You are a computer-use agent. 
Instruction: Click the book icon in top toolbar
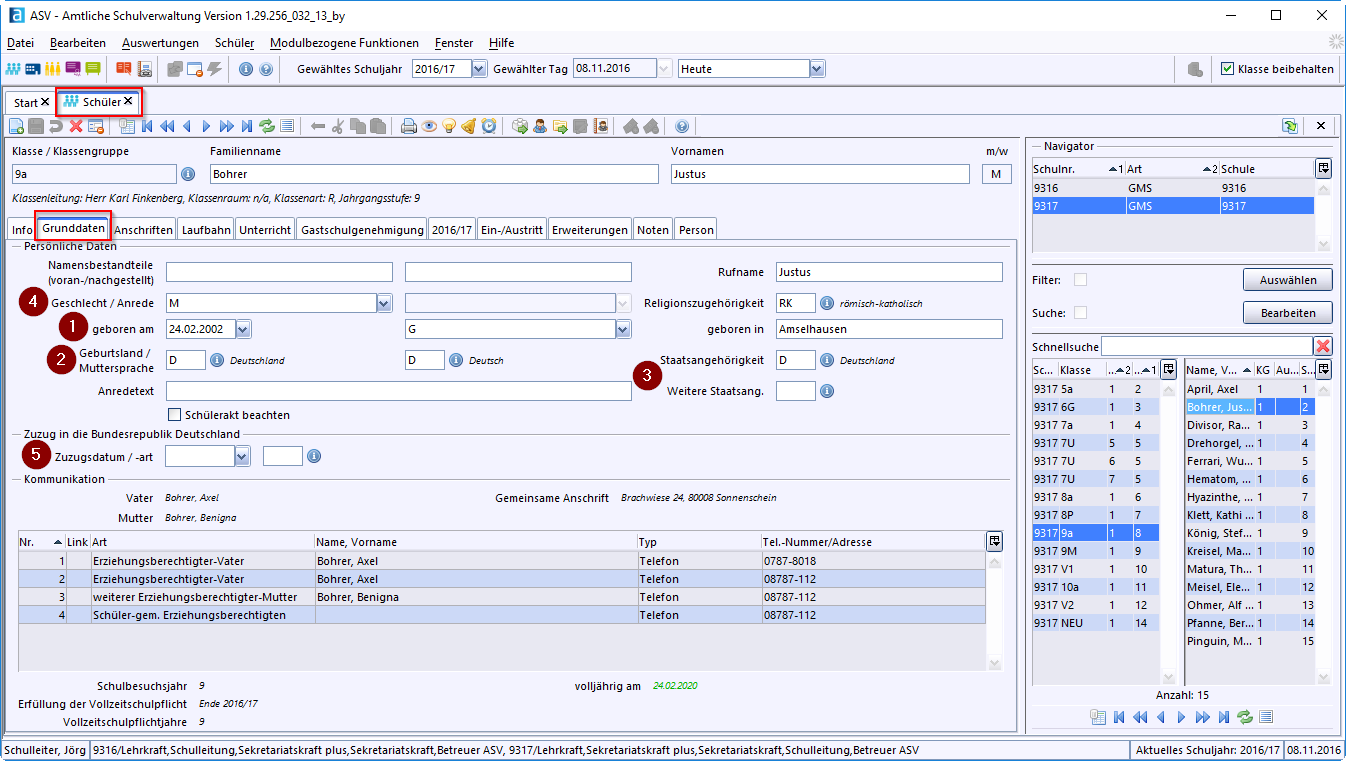click(x=123, y=69)
